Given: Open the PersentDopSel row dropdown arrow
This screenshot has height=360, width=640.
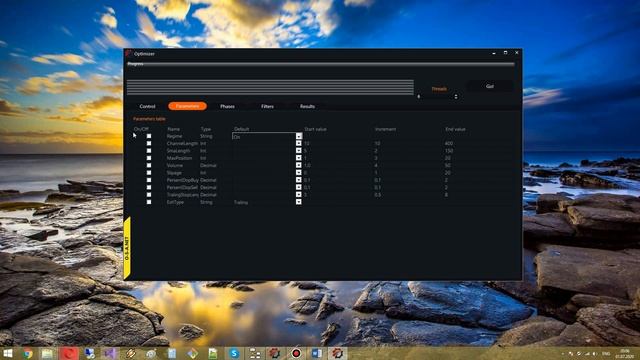Looking at the screenshot, I should click(299, 187).
